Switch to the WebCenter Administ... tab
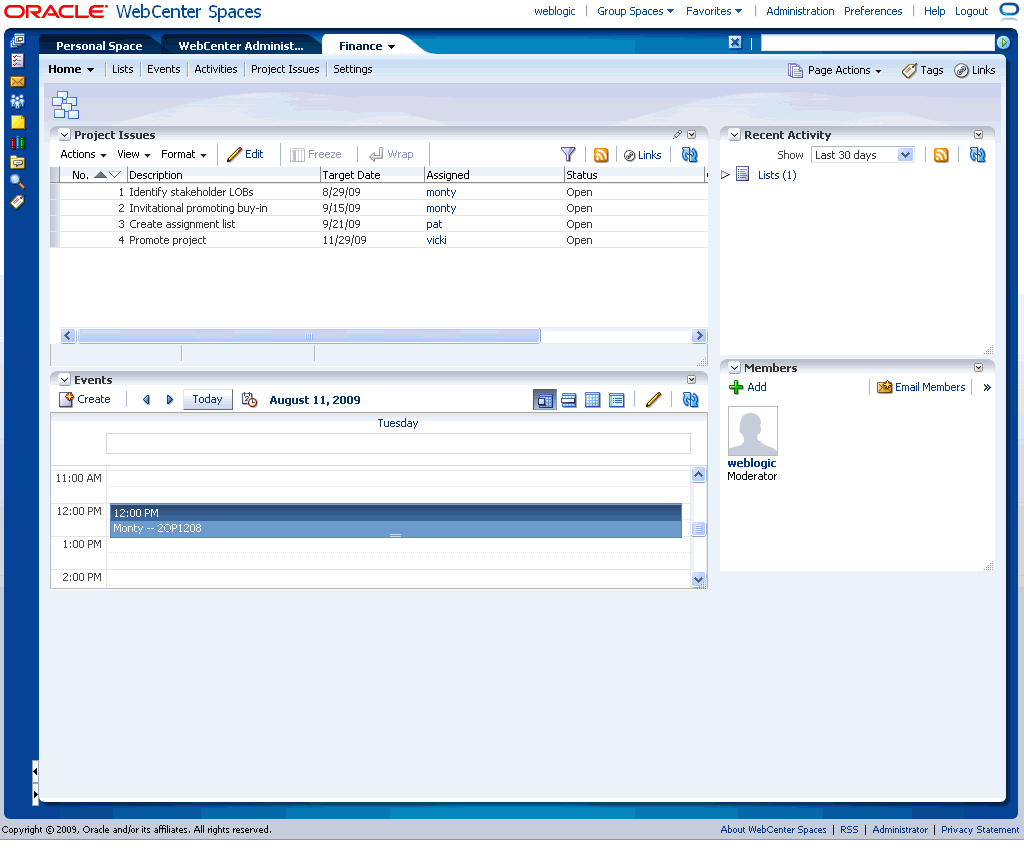1024x857 pixels. (241, 46)
